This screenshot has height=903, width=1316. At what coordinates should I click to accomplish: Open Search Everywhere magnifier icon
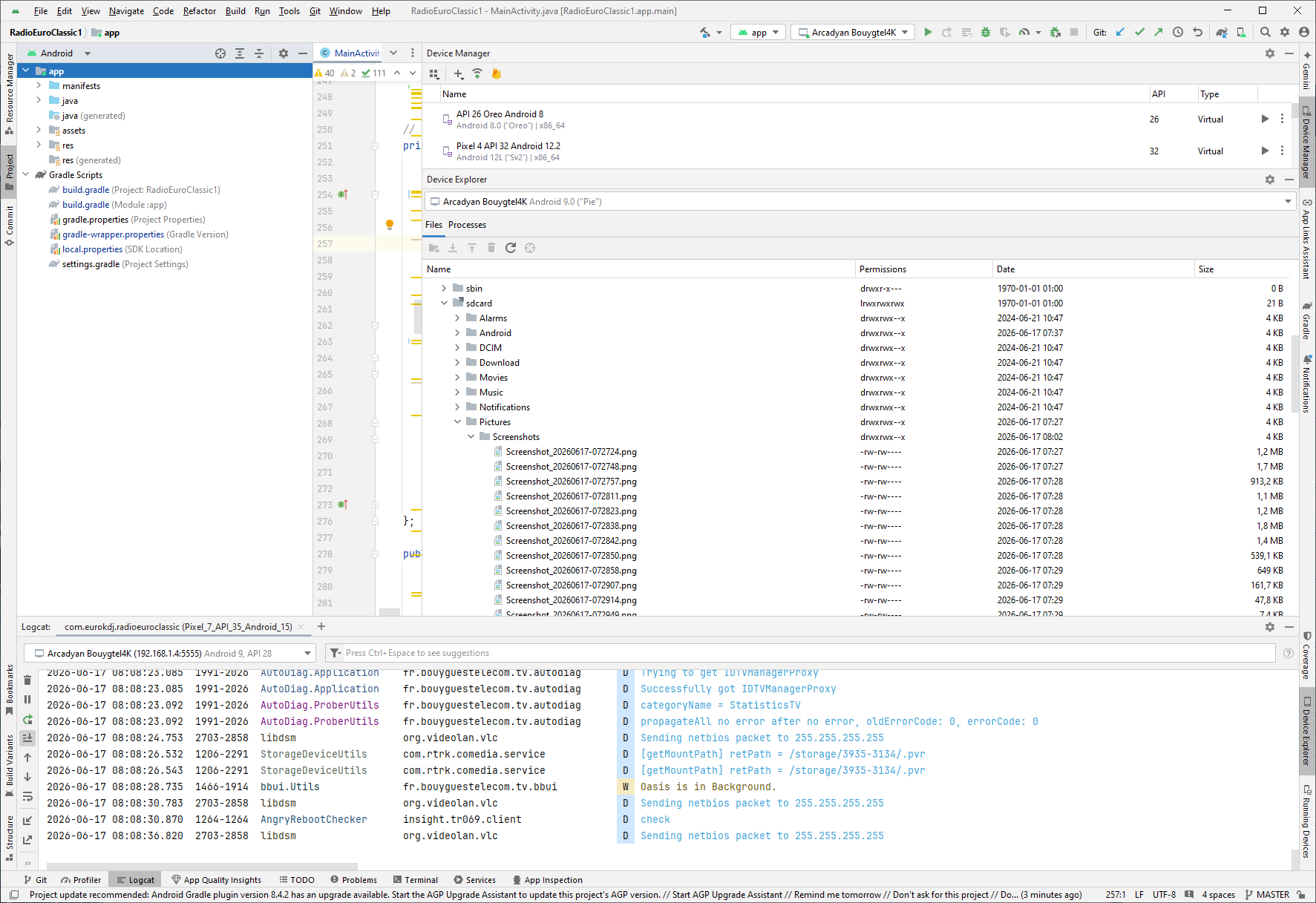pyautogui.click(x=1266, y=33)
